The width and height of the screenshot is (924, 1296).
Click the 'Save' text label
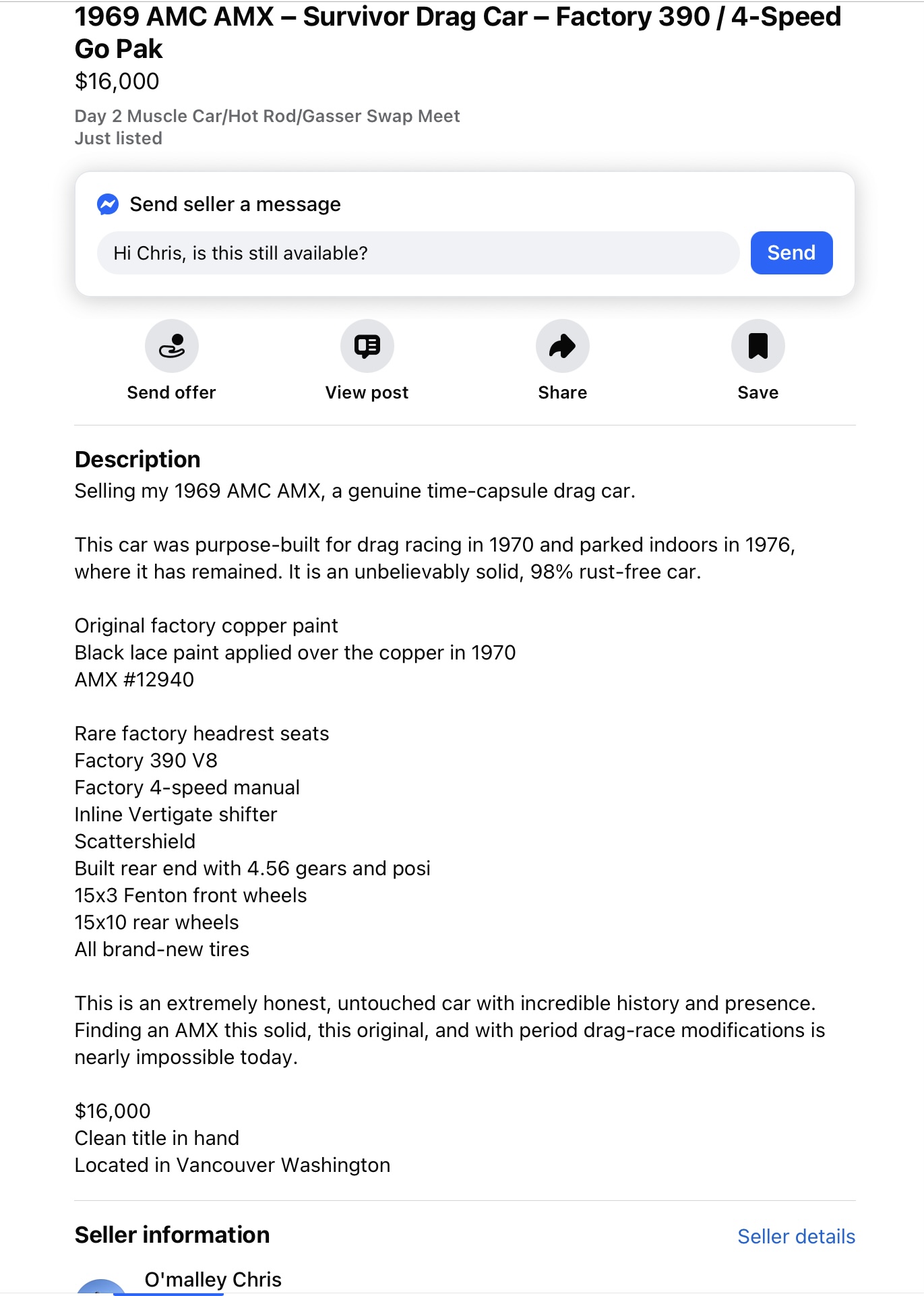758,392
